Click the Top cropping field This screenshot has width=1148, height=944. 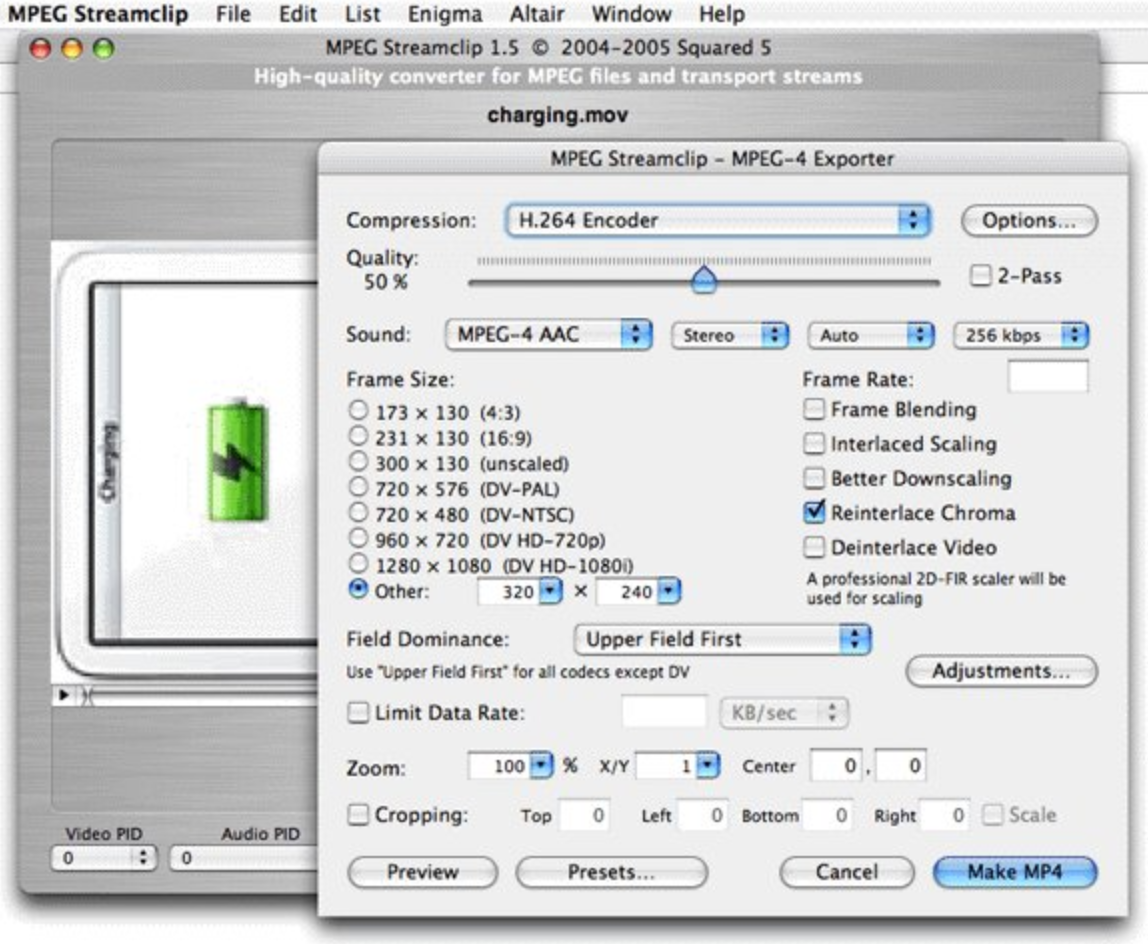[584, 815]
